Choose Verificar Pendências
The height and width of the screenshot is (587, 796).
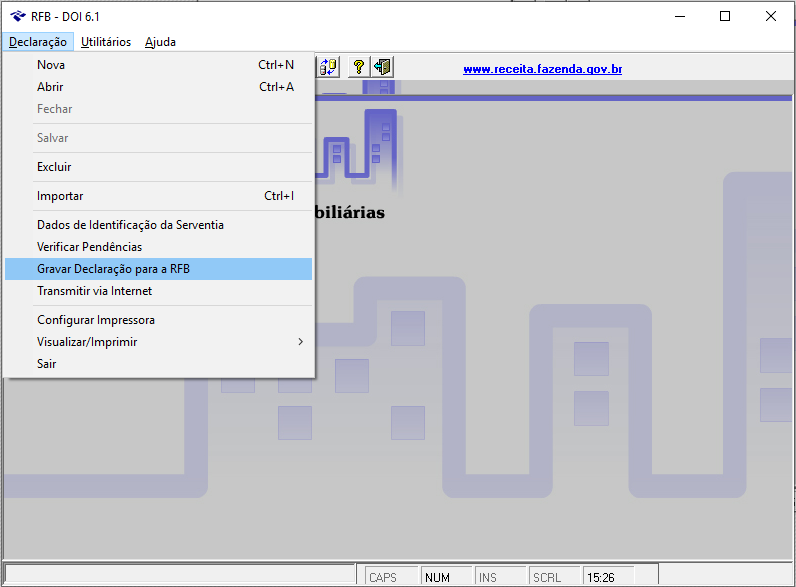point(89,247)
